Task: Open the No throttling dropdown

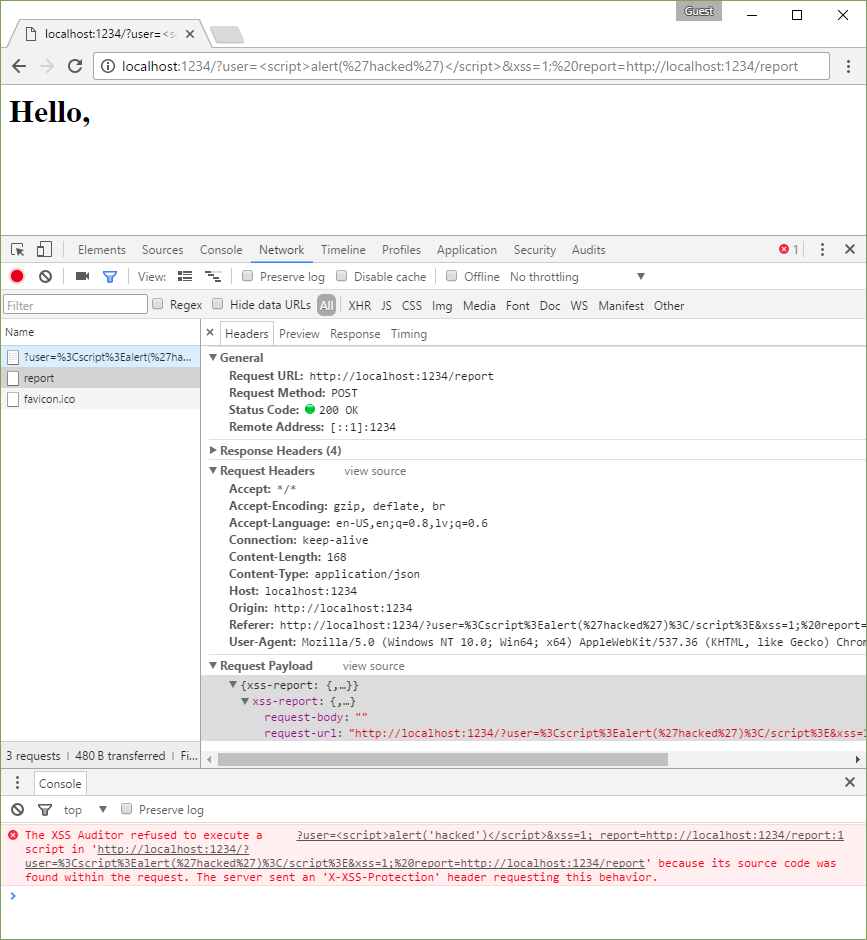Action: coord(577,276)
